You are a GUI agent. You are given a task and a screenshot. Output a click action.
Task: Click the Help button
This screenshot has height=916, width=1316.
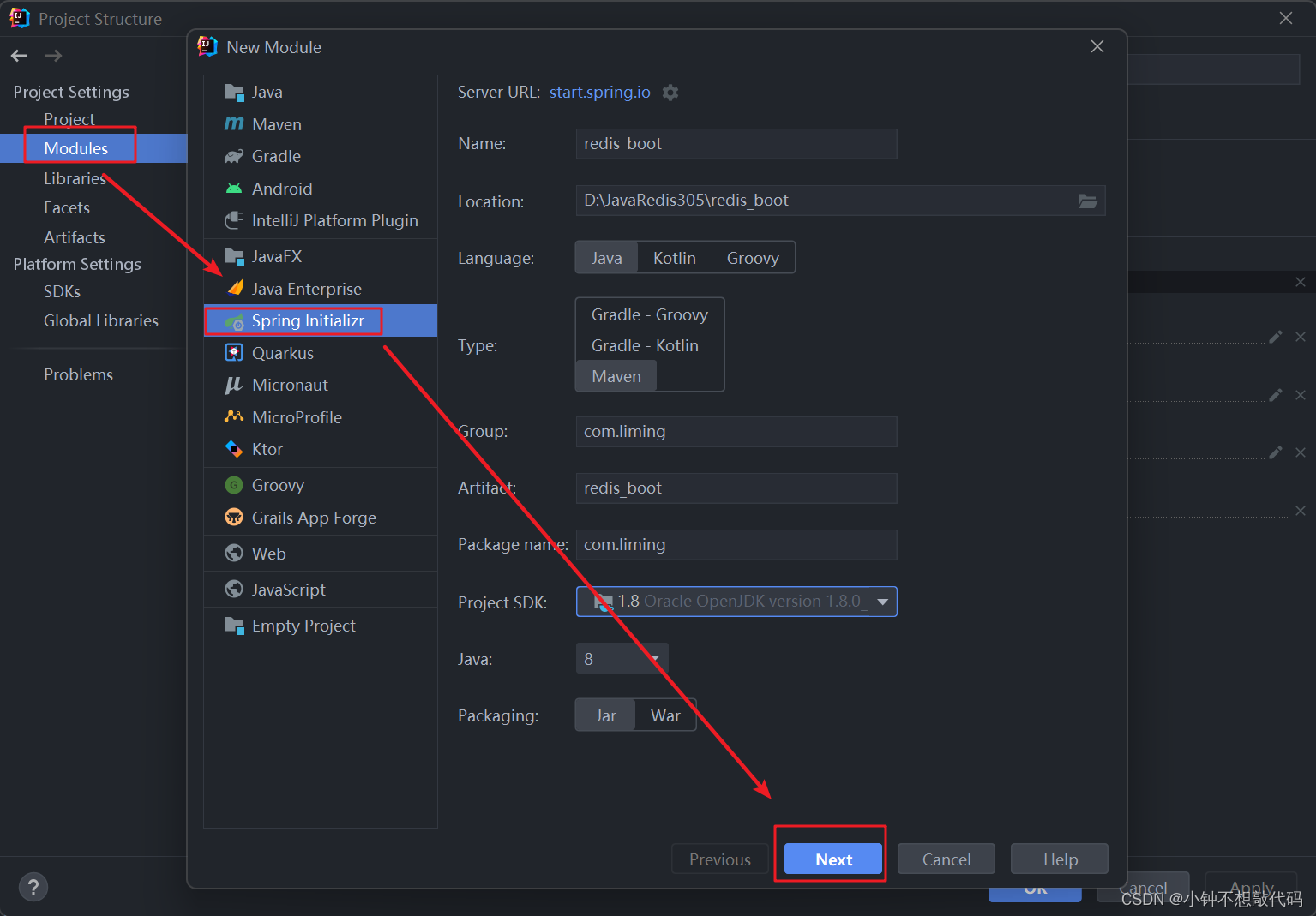pyautogui.click(x=1060, y=859)
